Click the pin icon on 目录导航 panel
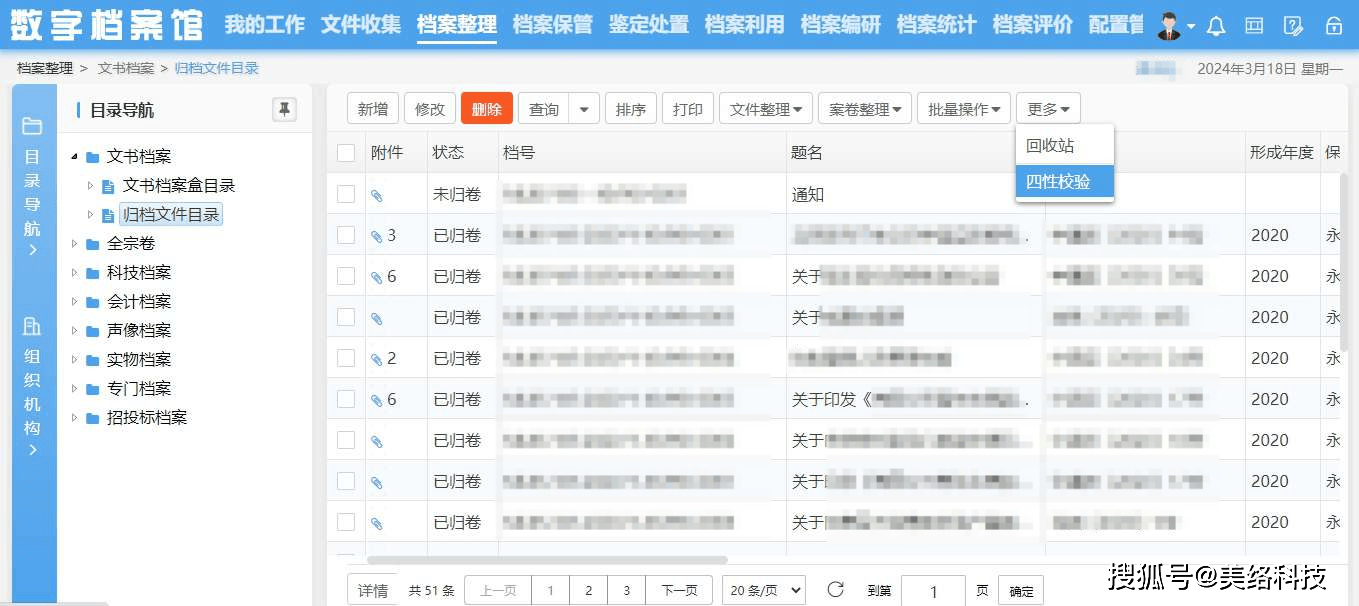 click(x=284, y=110)
